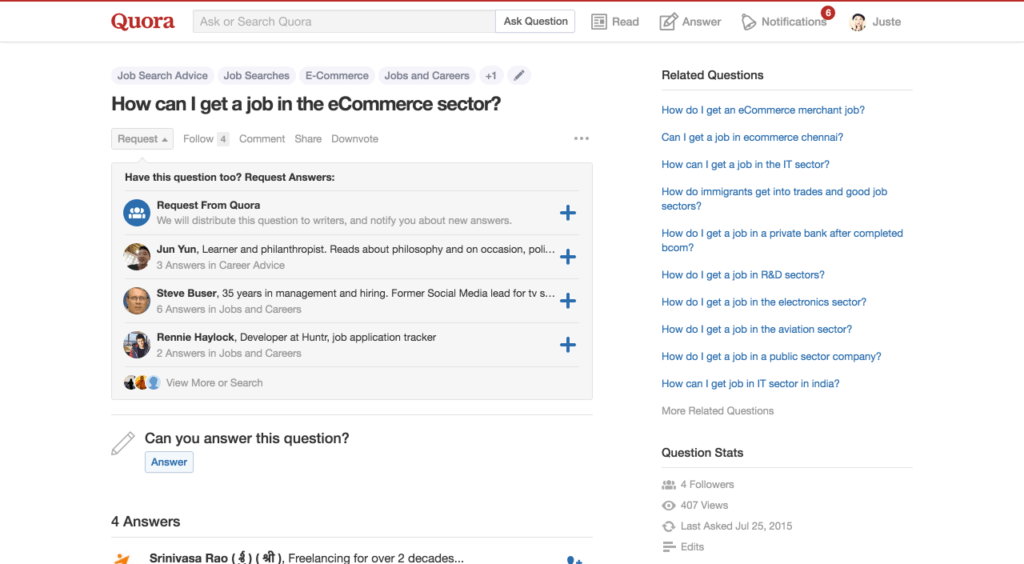Click the Edits list icon
1024x564 pixels.
click(668, 547)
